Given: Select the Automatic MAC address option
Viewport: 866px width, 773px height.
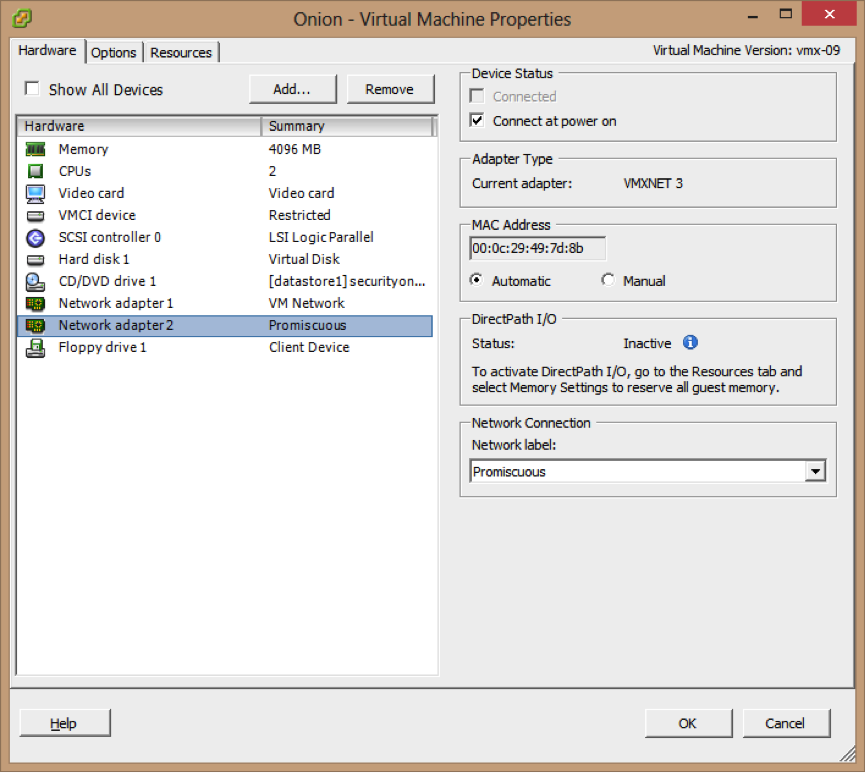Looking at the screenshot, I should (x=476, y=280).
